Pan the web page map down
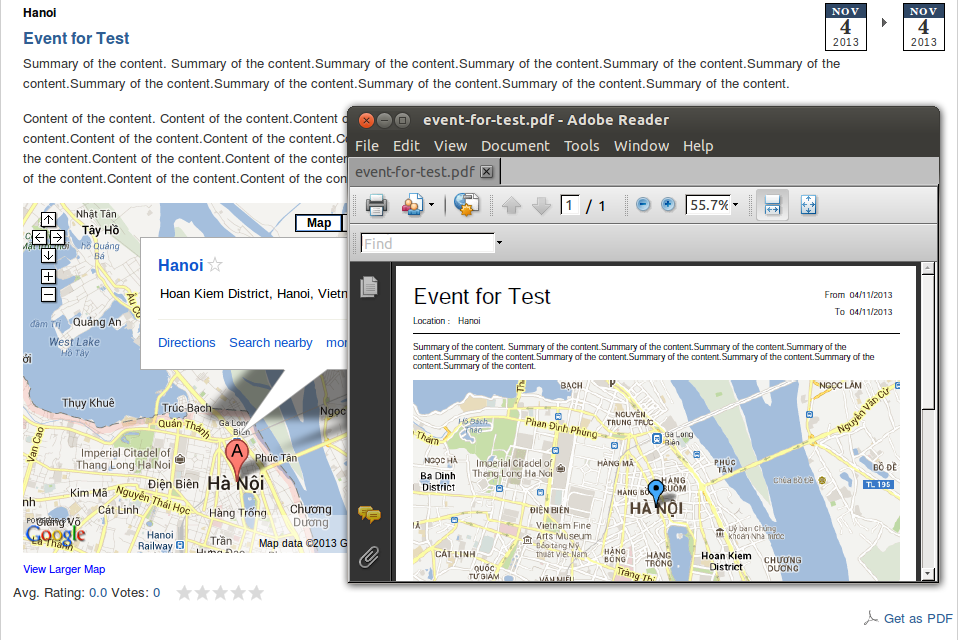This screenshot has height=640, width=958. coord(48,255)
